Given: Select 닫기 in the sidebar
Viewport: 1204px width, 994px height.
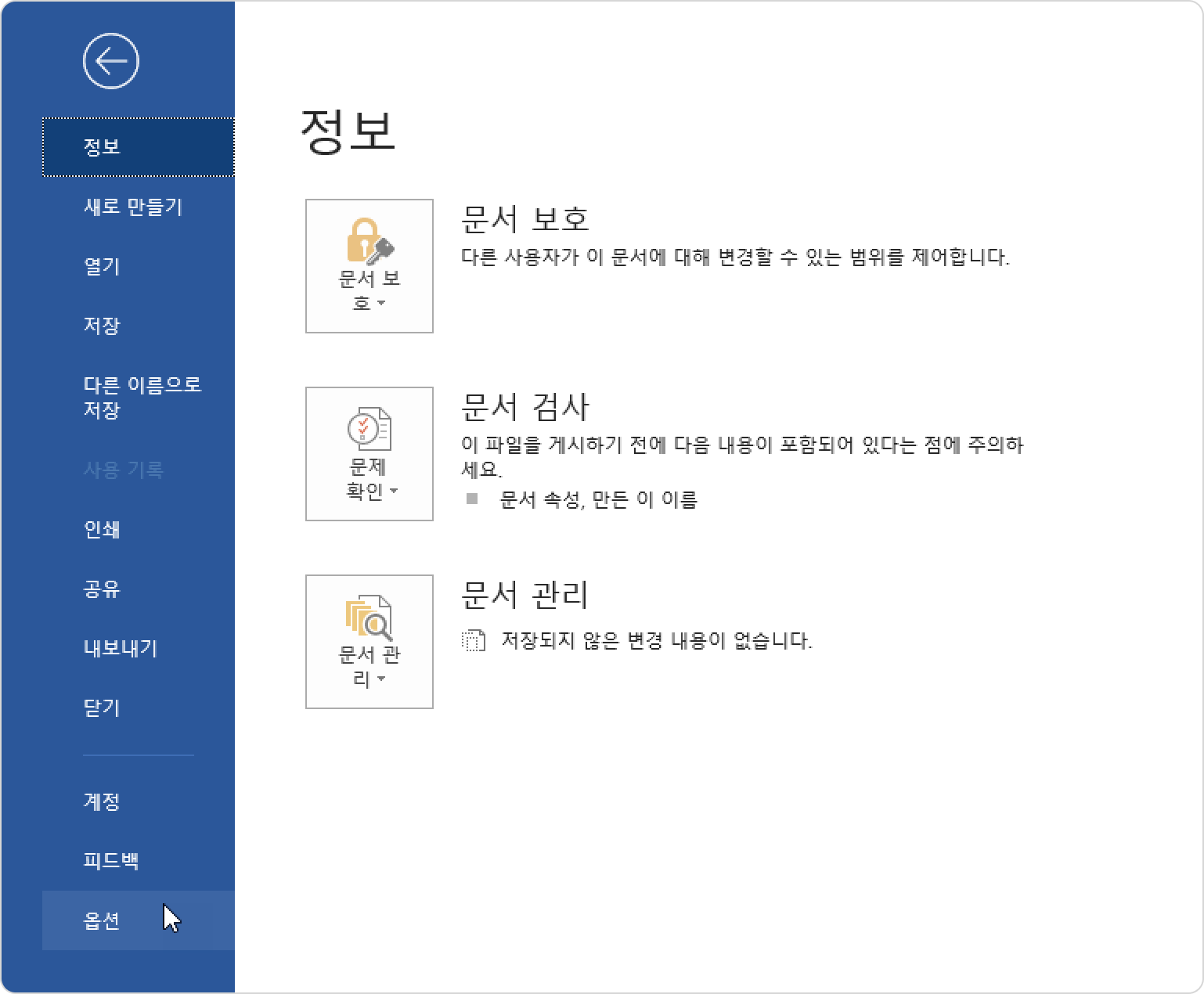Looking at the screenshot, I should [139, 708].
